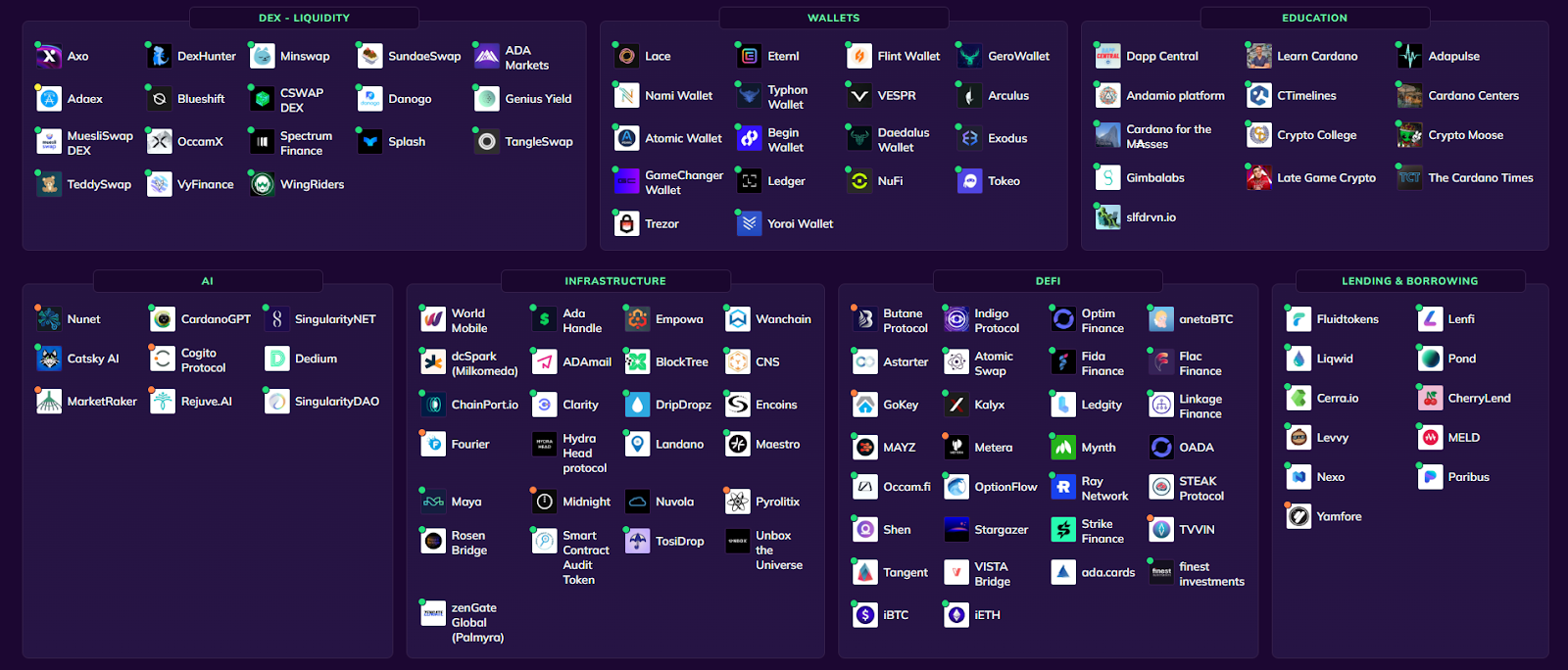Viewport: 1568px width, 670px height.
Task: Select the Blueshift icon
Action: pyautogui.click(x=160, y=99)
